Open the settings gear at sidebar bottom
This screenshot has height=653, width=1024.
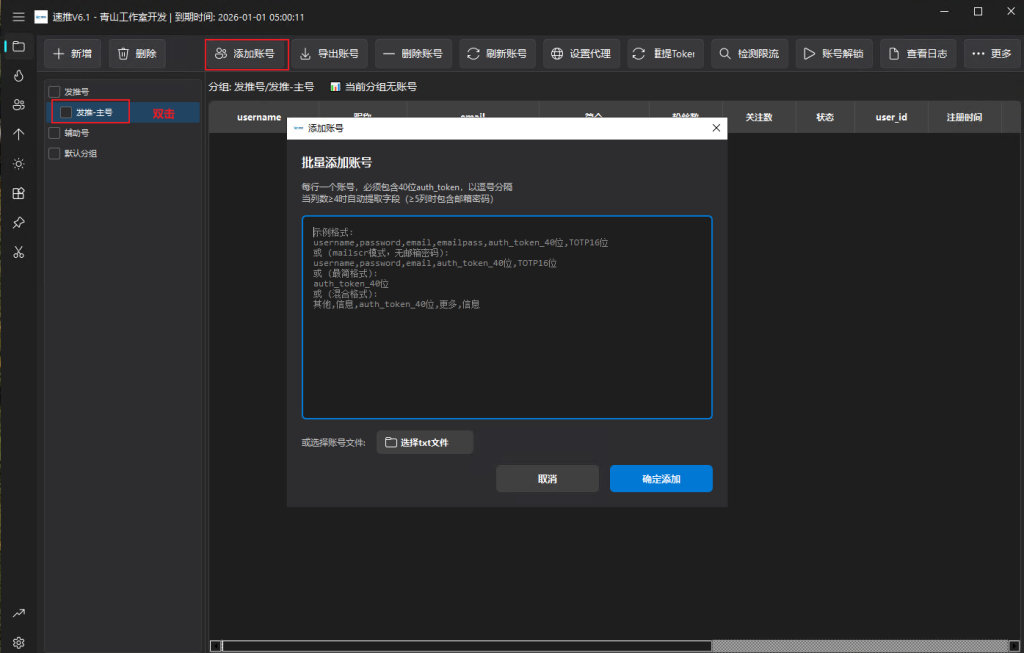[18, 642]
